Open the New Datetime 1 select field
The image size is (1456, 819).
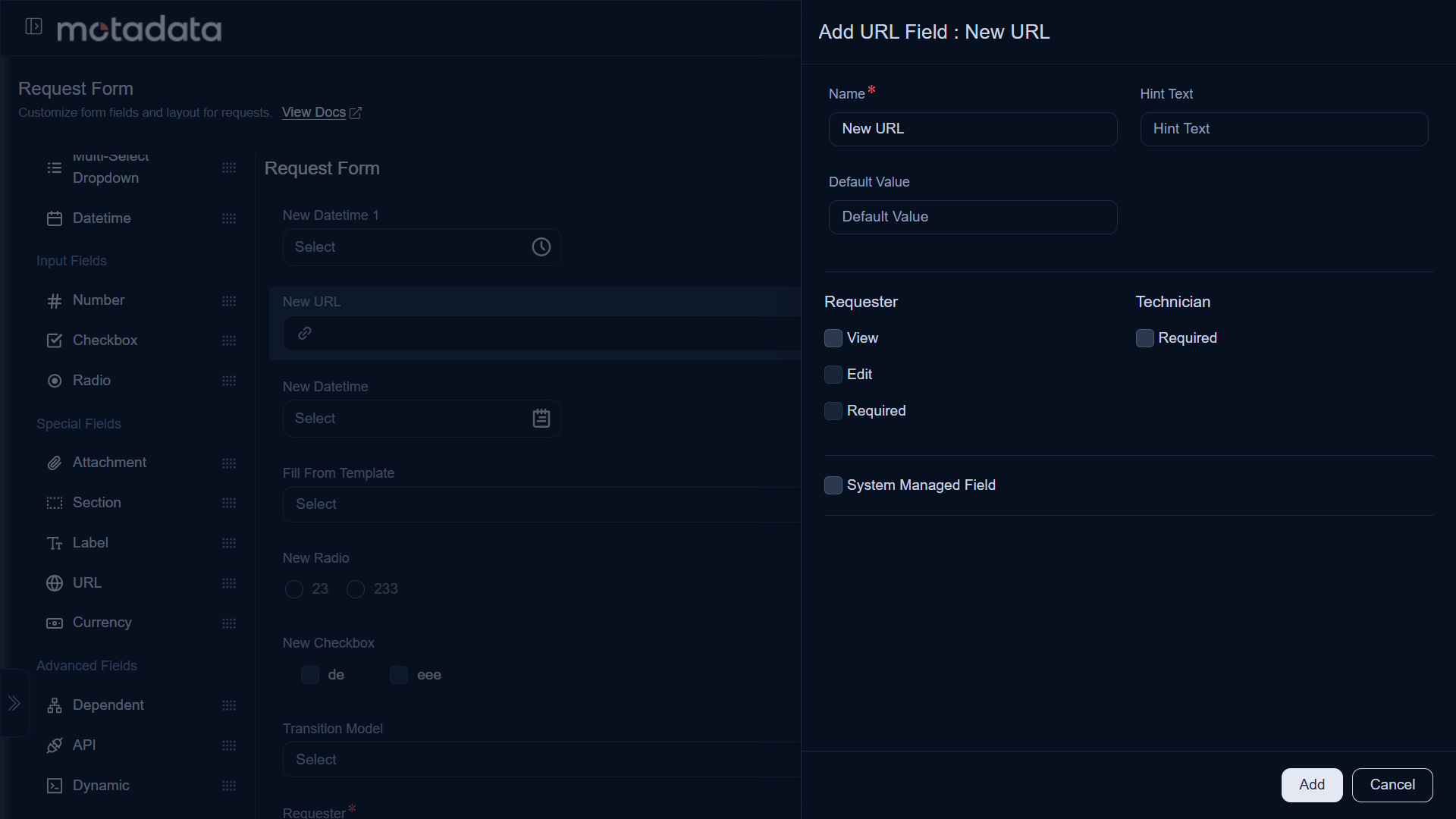pos(422,247)
